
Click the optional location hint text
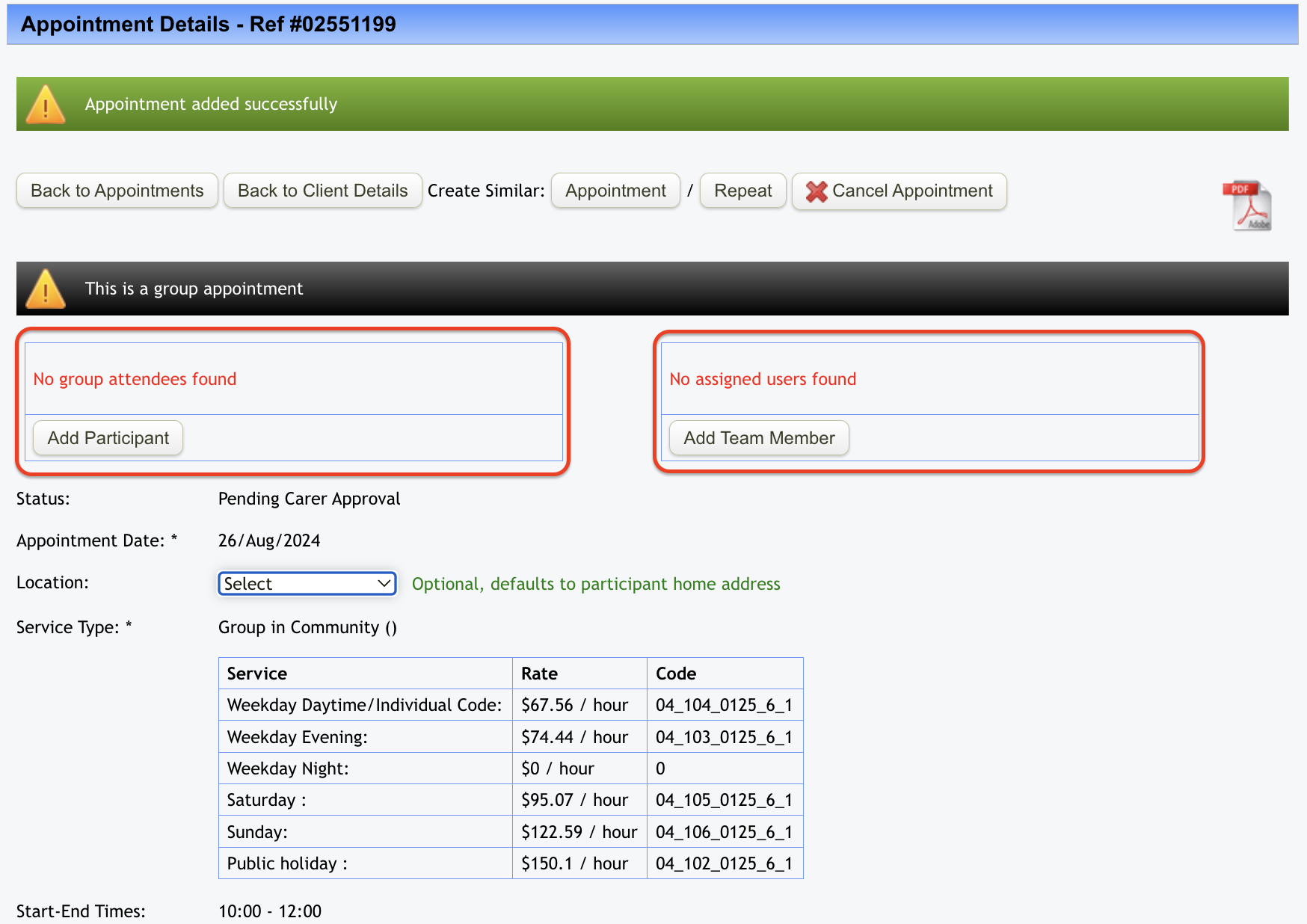[596, 584]
